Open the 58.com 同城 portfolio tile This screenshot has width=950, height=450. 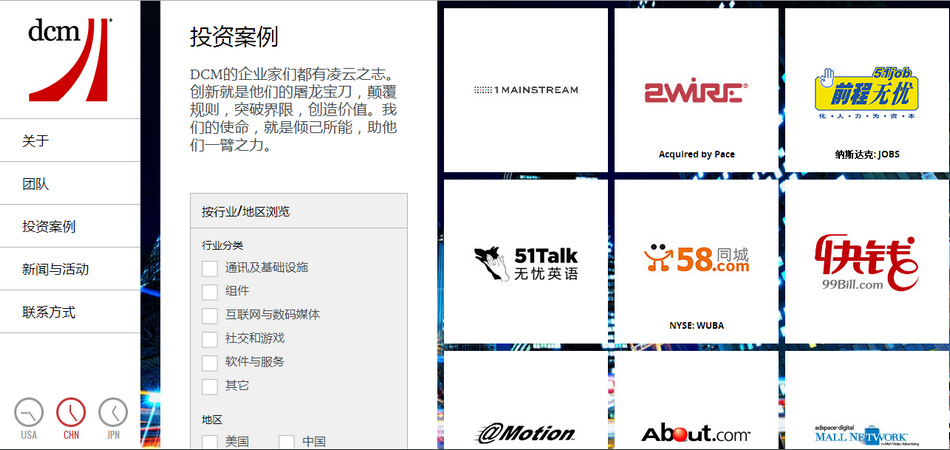click(696, 262)
